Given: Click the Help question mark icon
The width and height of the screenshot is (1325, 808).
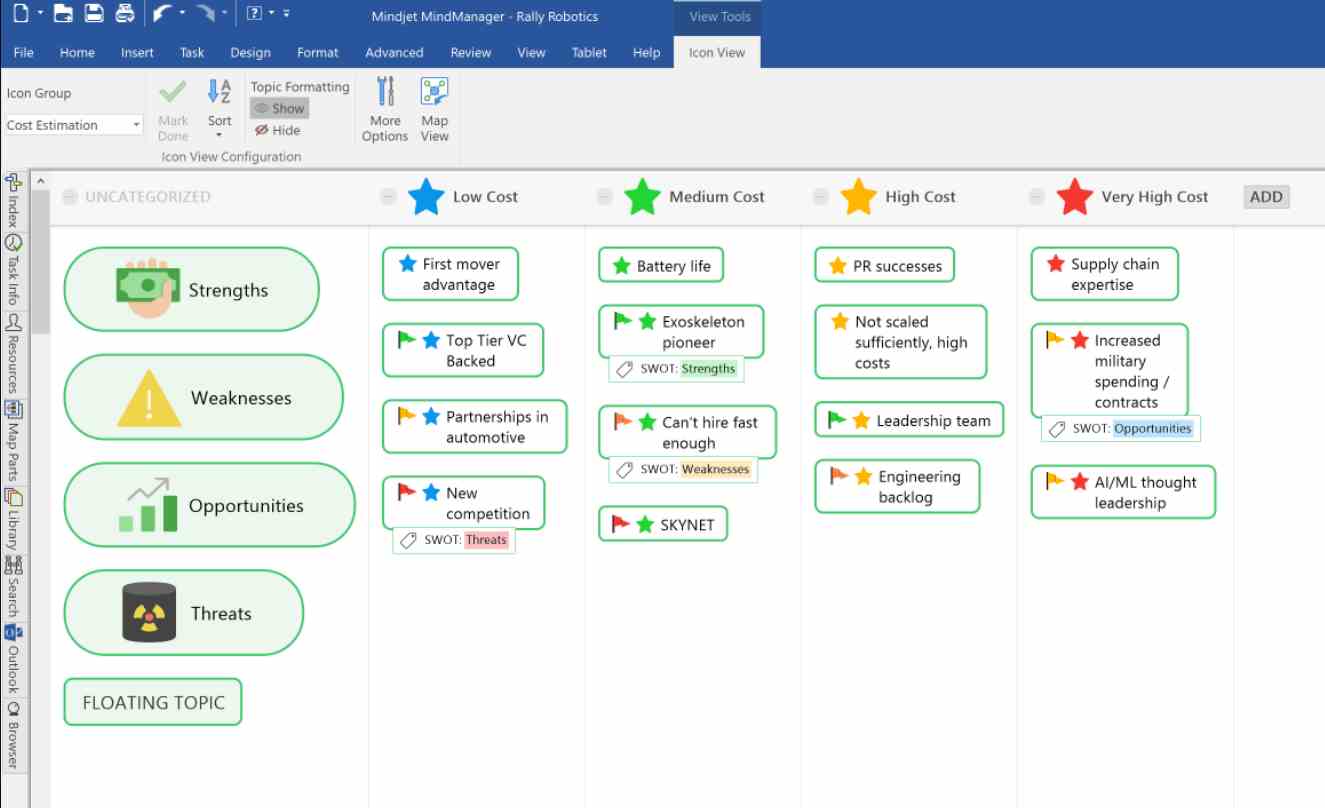Looking at the screenshot, I should (255, 13).
